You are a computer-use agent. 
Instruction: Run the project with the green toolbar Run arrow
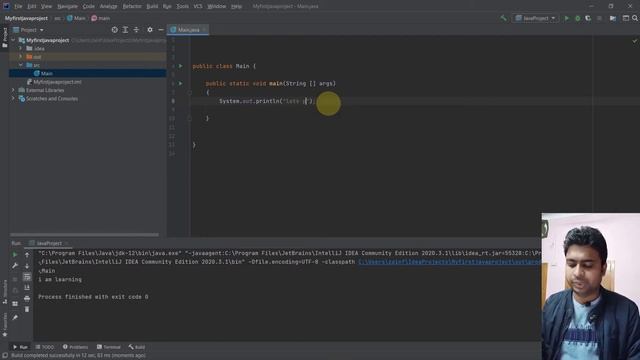pyautogui.click(x=566, y=18)
